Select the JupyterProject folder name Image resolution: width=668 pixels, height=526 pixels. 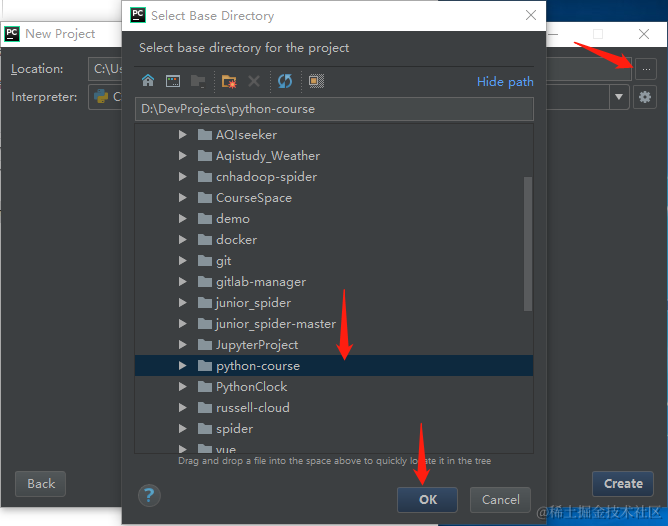(x=257, y=345)
